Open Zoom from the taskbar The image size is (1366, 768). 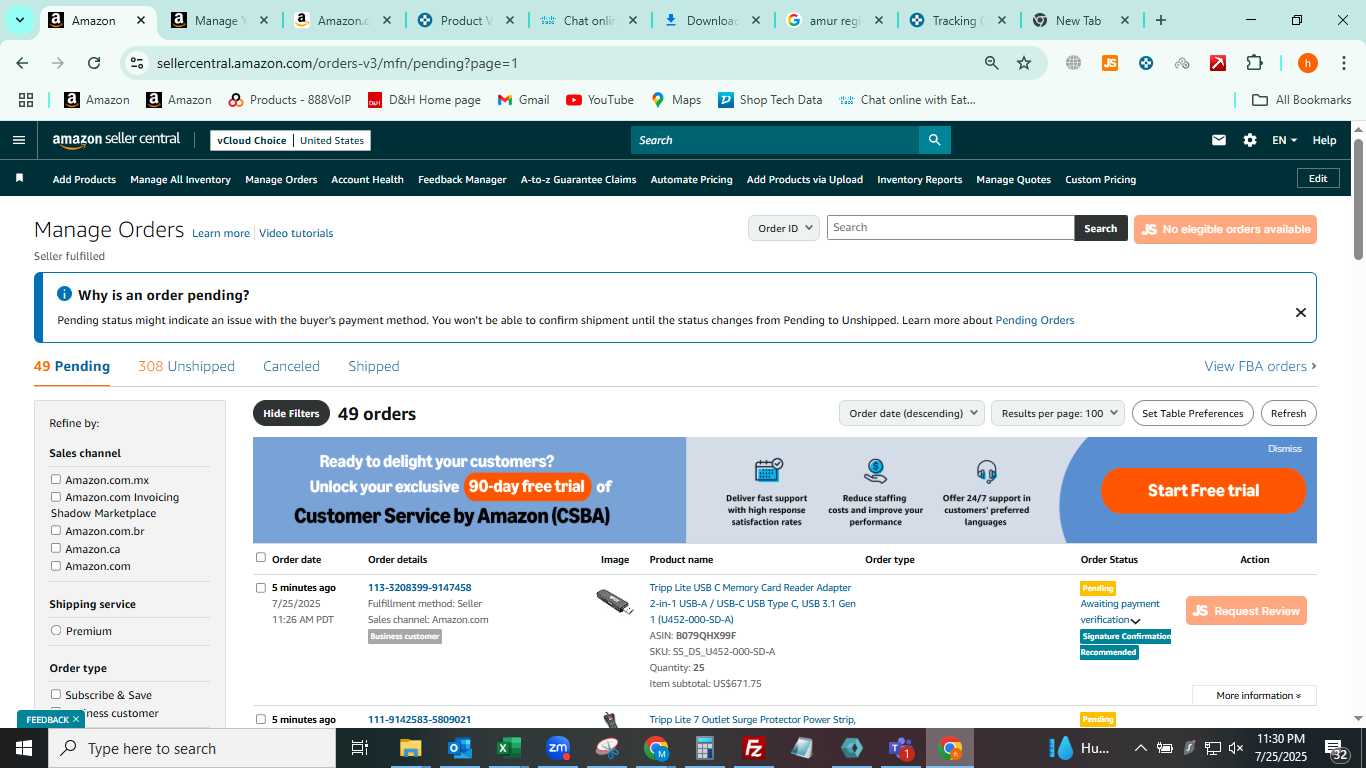[x=558, y=748]
